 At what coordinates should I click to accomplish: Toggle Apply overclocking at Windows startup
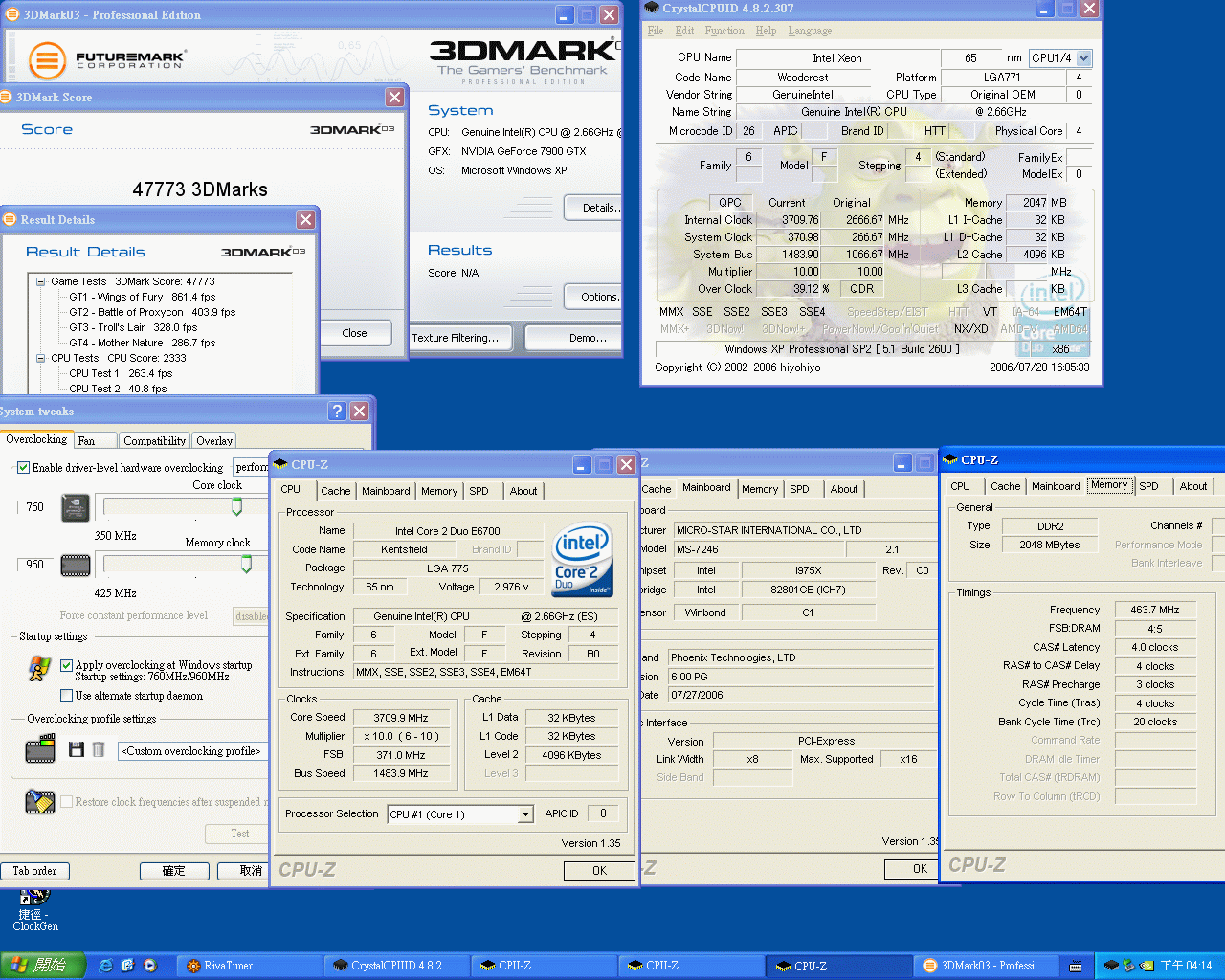66,665
